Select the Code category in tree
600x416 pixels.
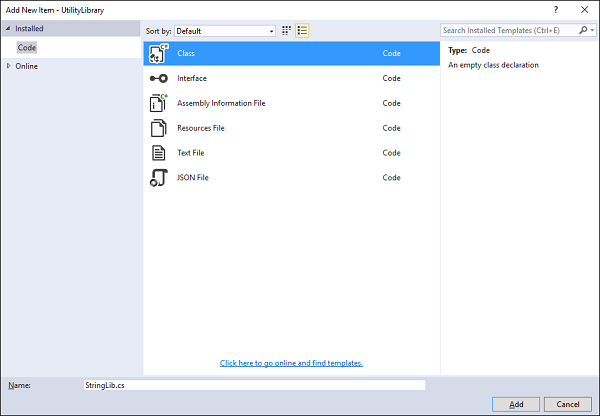[26, 48]
